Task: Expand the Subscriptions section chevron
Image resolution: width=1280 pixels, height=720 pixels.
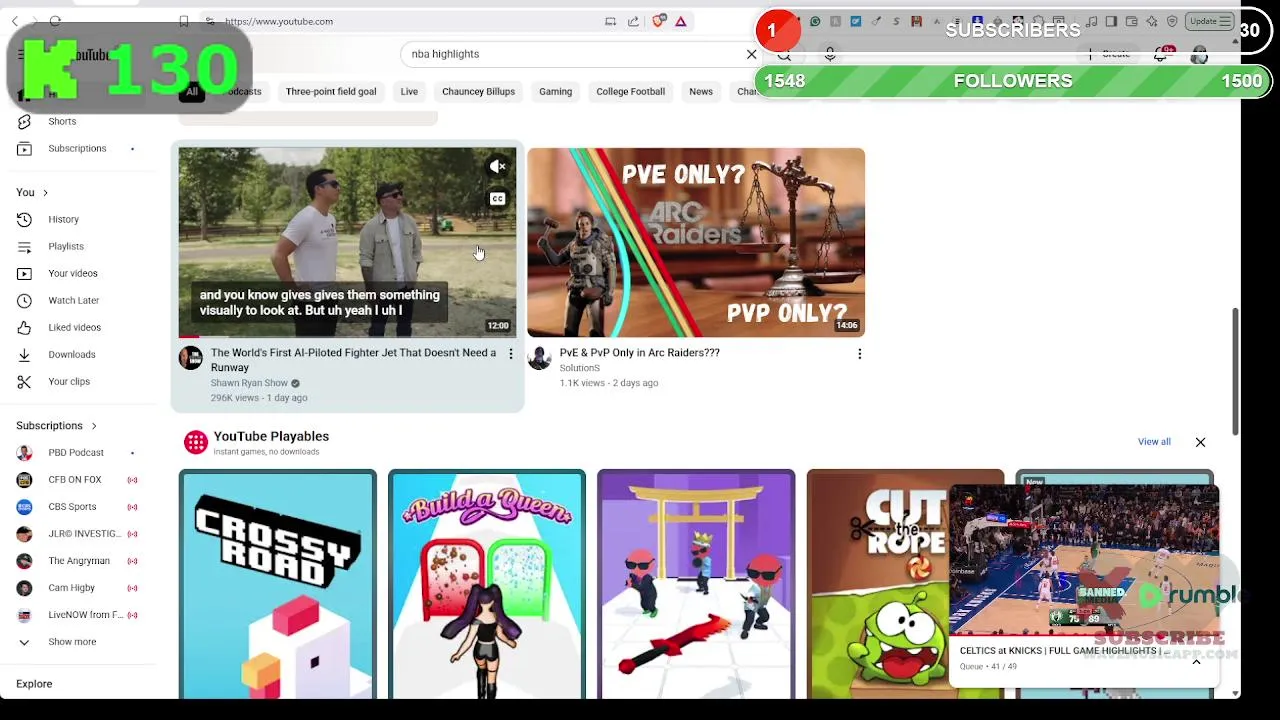Action: pyautogui.click(x=94, y=426)
